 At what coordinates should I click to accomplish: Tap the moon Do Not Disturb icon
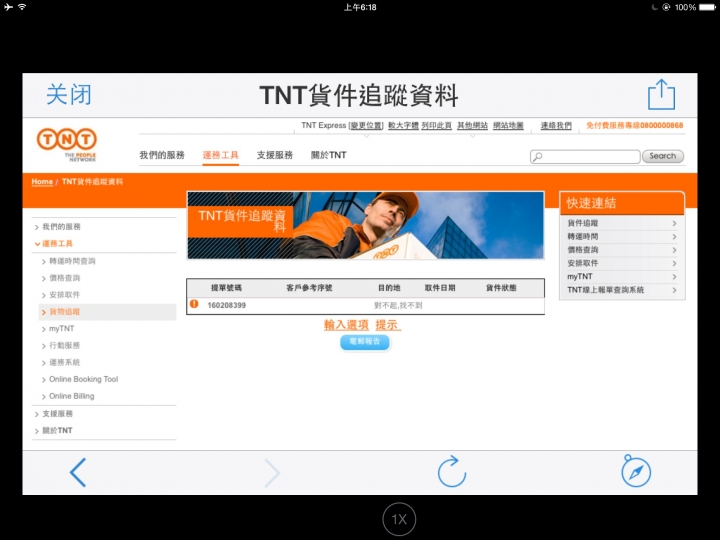[x=654, y=7]
